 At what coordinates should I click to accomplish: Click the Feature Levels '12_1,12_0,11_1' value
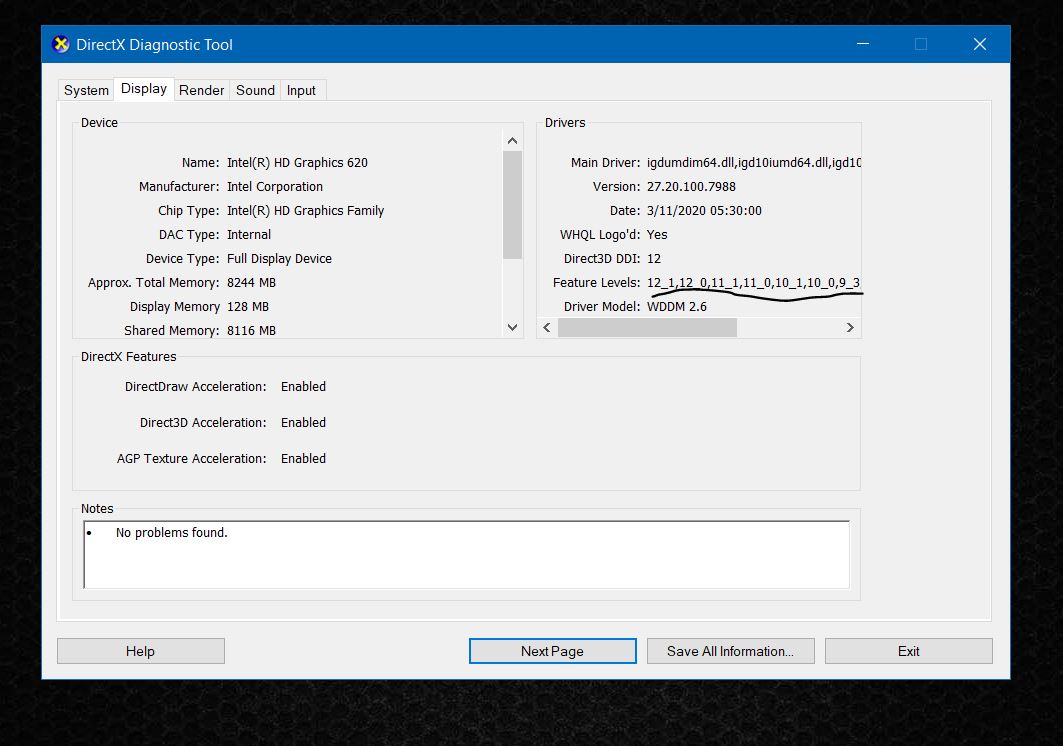pyautogui.click(x=754, y=283)
